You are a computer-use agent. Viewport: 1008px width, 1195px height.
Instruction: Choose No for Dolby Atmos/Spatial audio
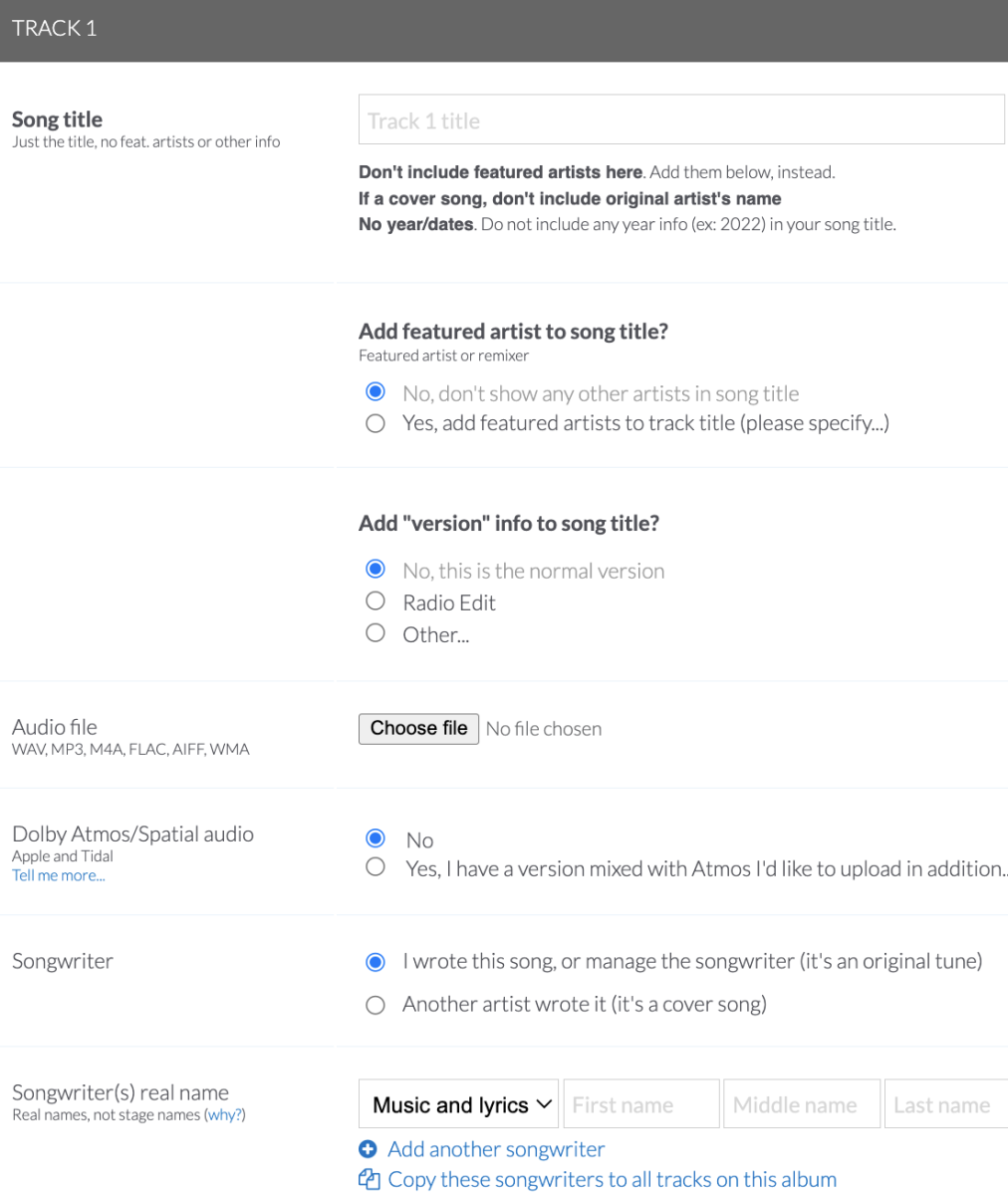pos(376,838)
